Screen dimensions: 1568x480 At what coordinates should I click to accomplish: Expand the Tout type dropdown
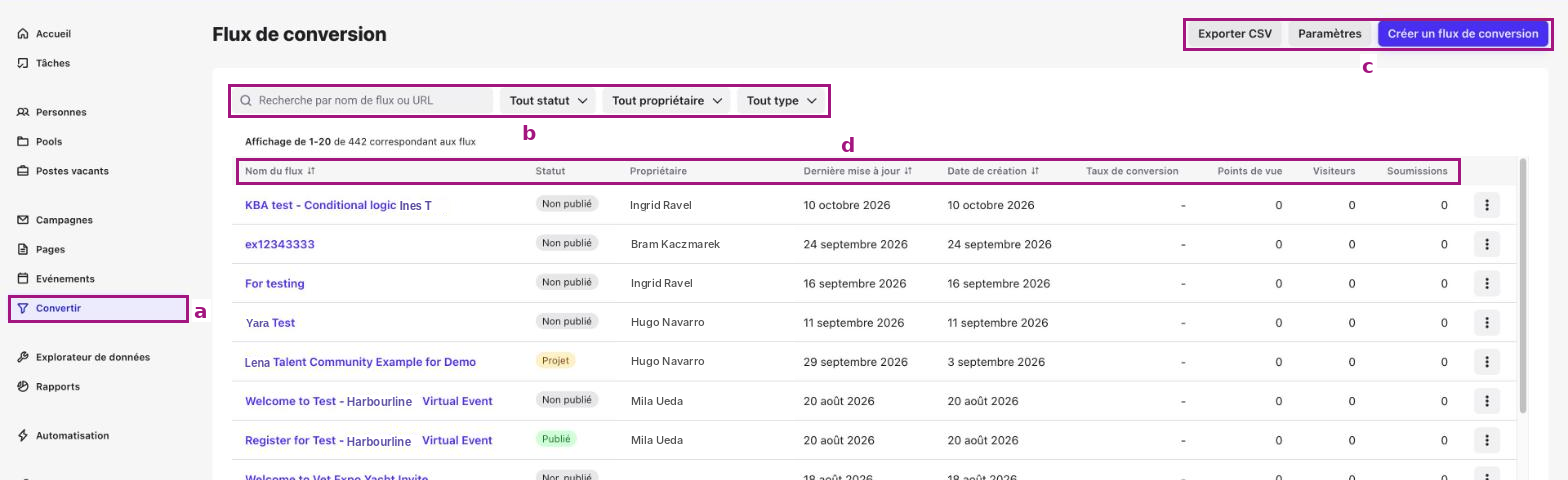coord(782,101)
